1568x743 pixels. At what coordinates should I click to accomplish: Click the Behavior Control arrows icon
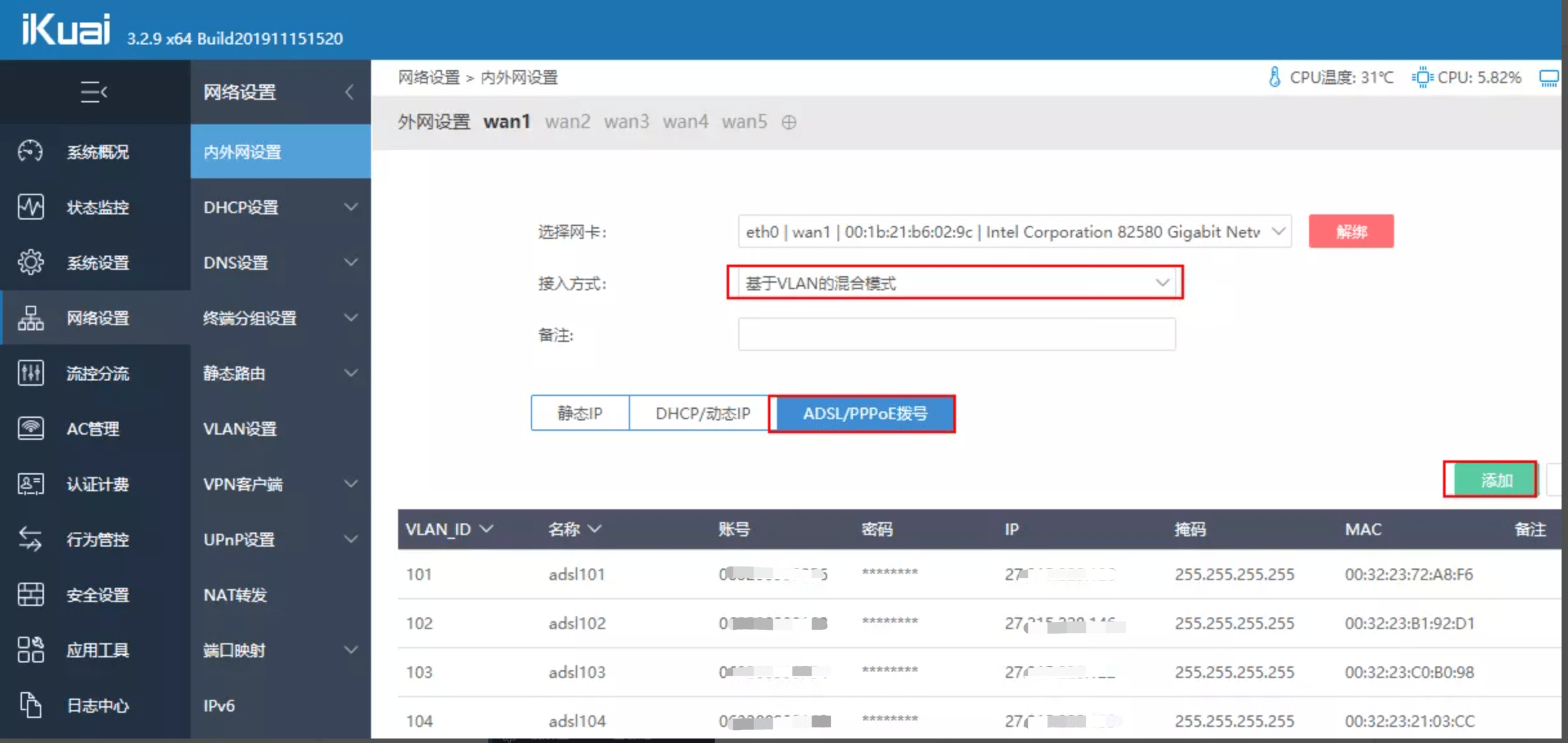30,539
